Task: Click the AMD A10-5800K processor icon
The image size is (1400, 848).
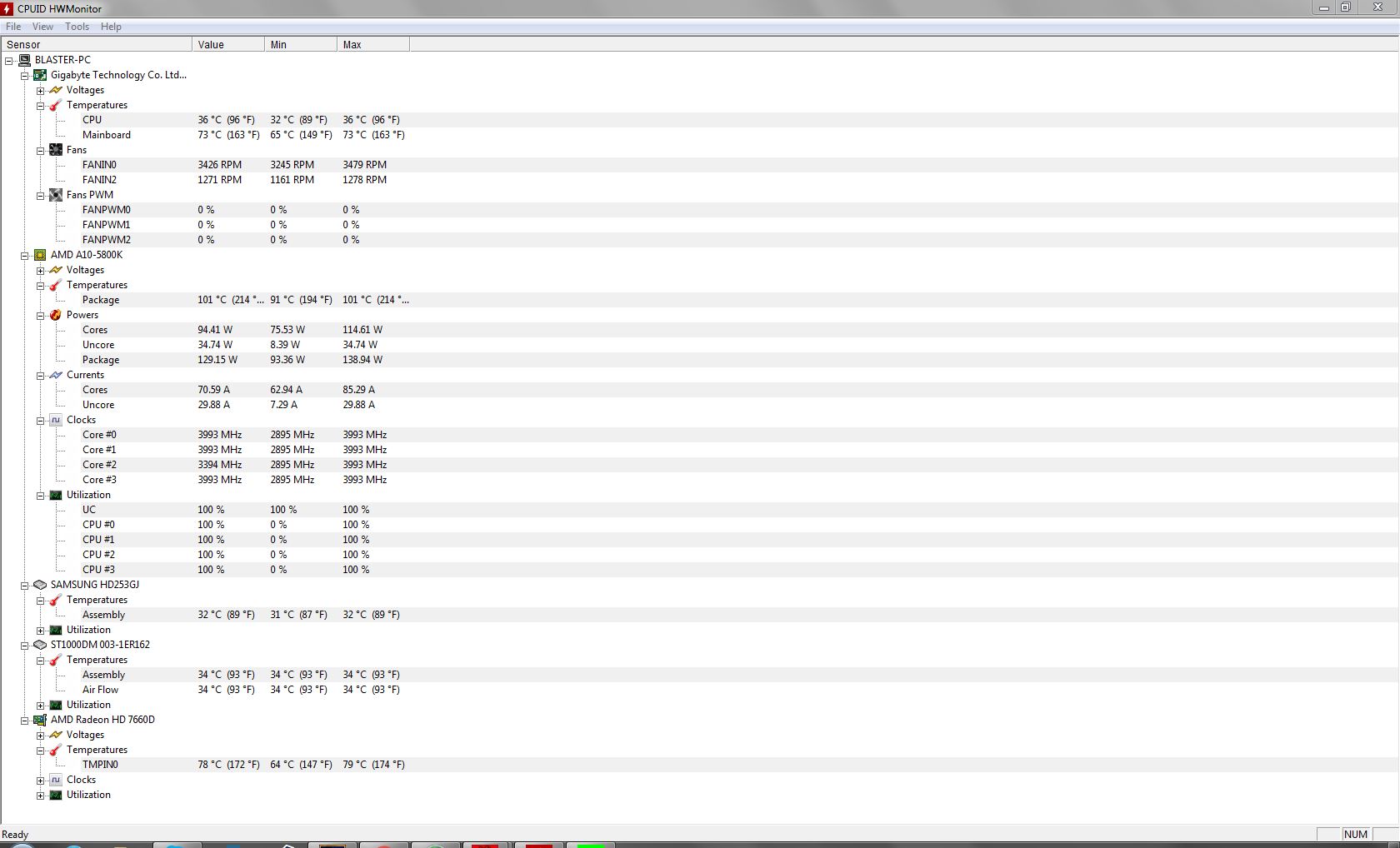Action: (x=40, y=255)
